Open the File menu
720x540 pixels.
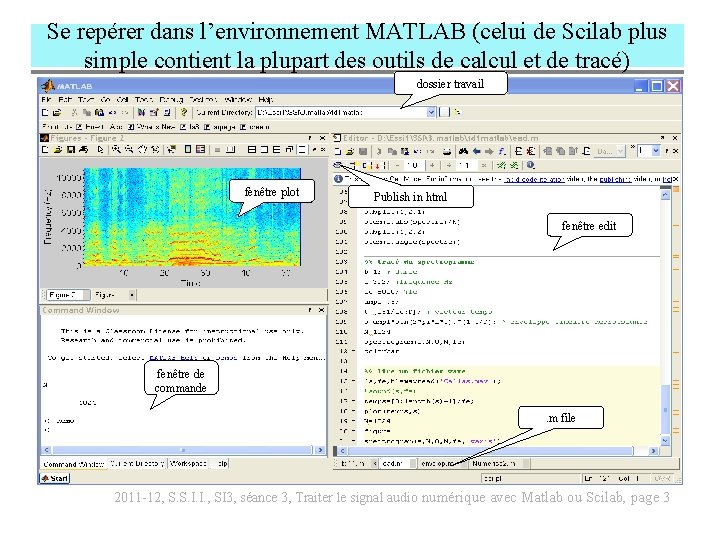point(45,99)
